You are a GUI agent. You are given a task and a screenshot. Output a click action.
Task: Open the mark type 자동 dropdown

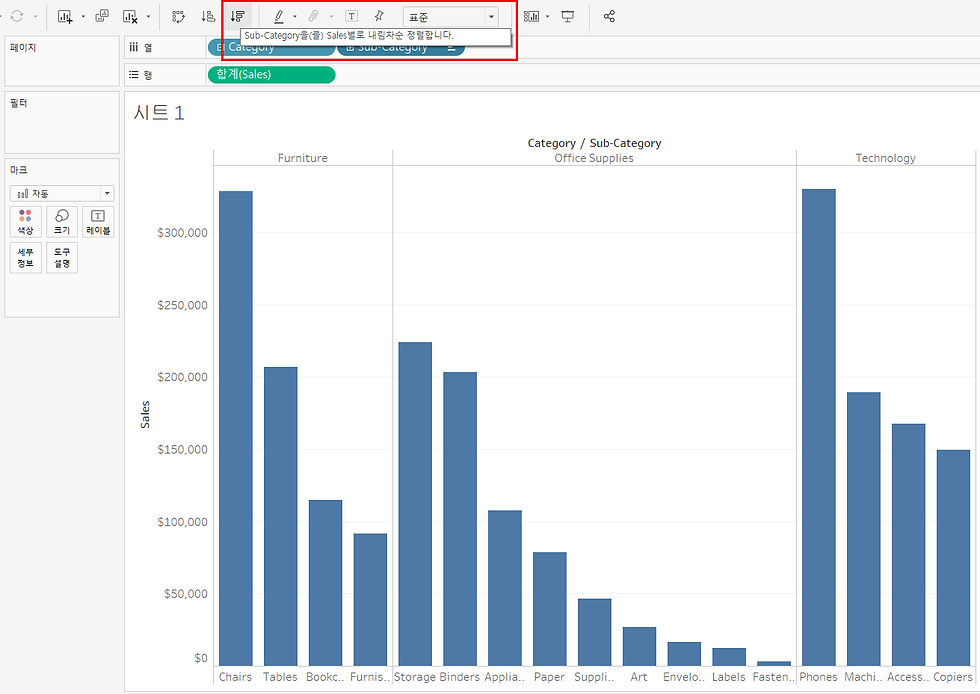pyautogui.click(x=62, y=193)
